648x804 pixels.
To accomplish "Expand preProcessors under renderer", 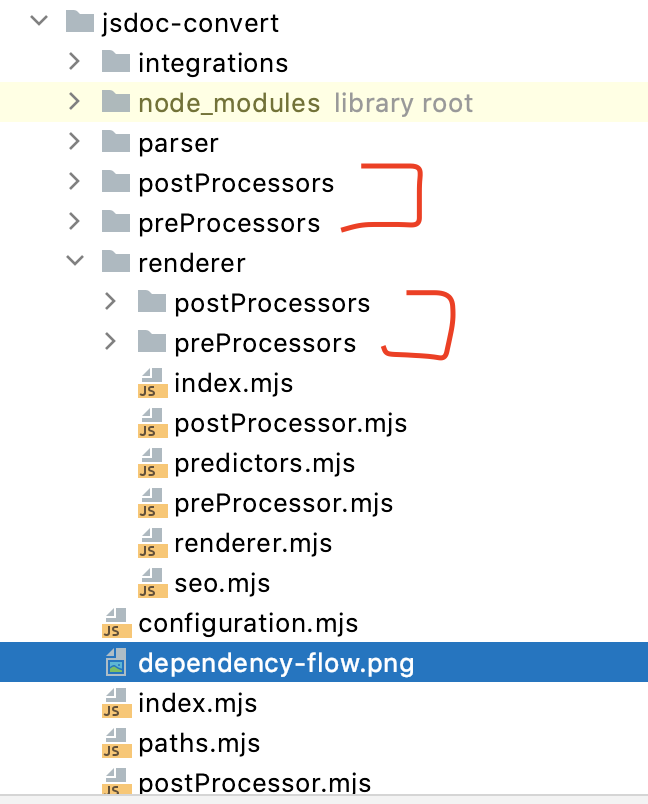I will pyautogui.click(x=110, y=342).
